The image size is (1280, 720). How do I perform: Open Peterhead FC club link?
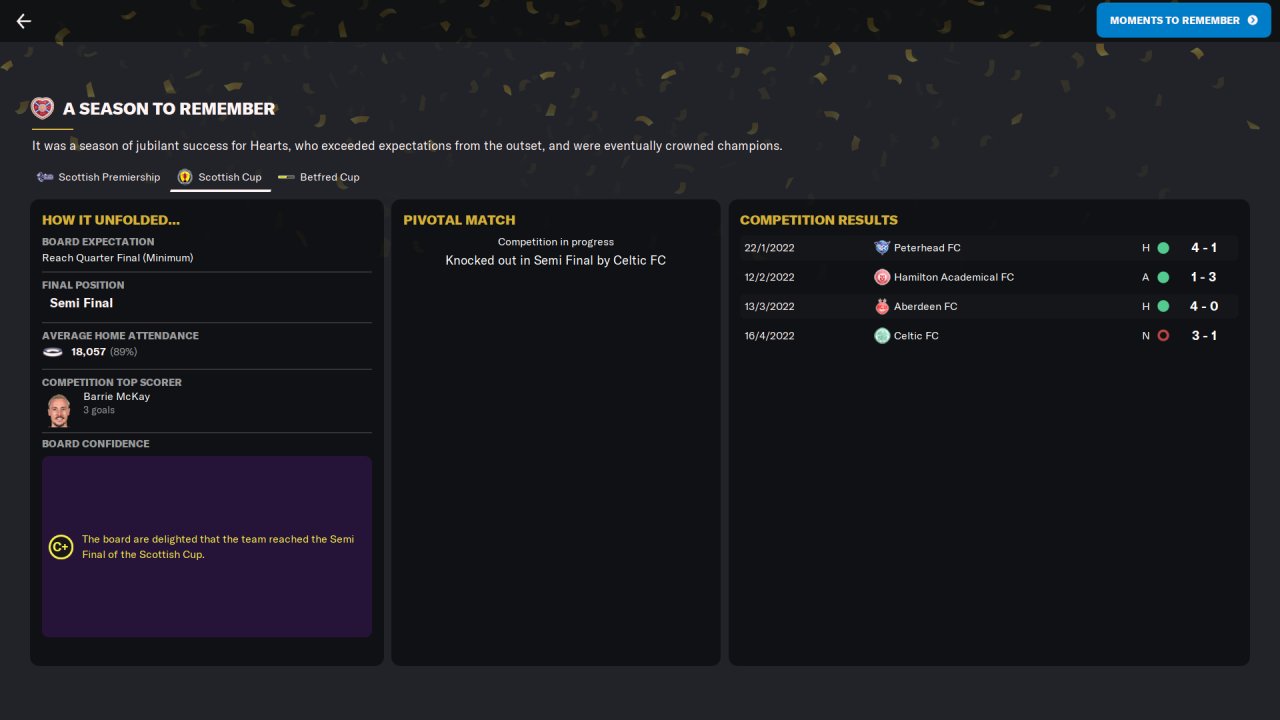coord(927,248)
